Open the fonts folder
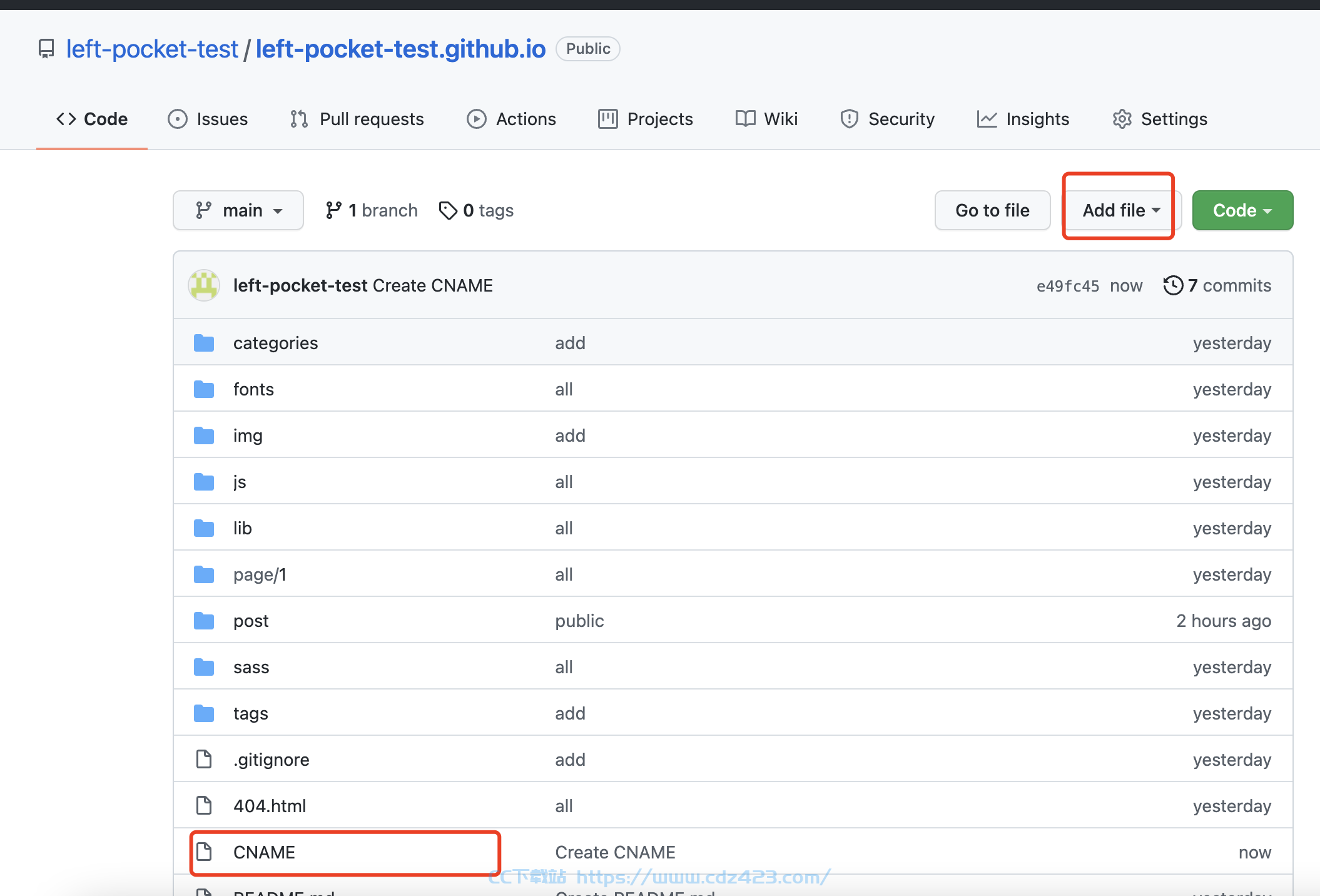 point(253,389)
